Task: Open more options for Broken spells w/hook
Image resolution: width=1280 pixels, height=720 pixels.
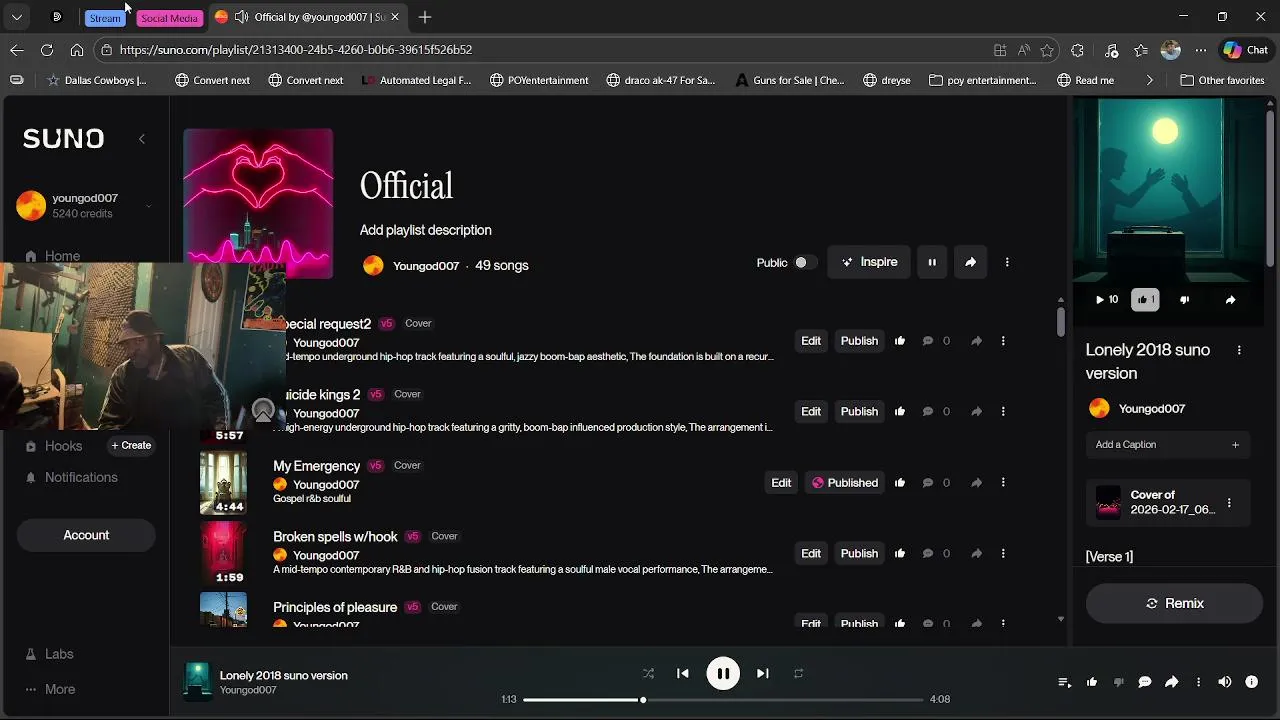Action: [x=1003, y=554]
